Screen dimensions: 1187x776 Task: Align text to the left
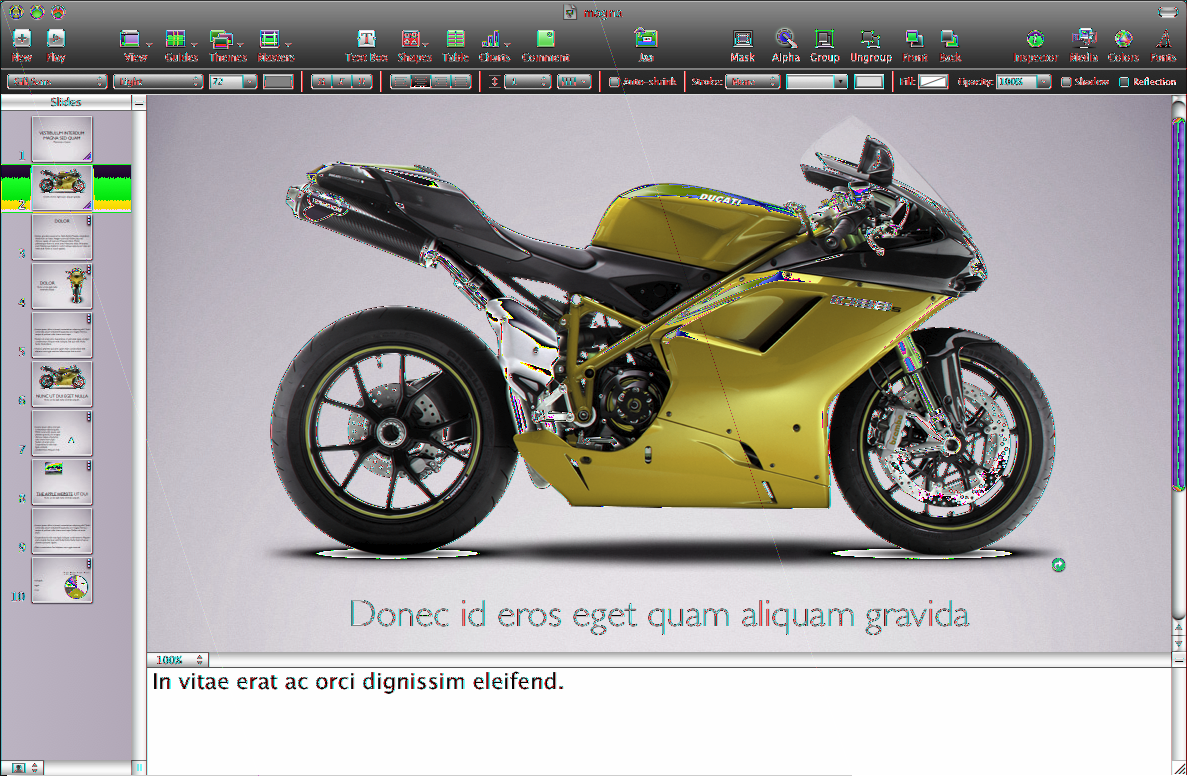pyautogui.click(x=400, y=82)
